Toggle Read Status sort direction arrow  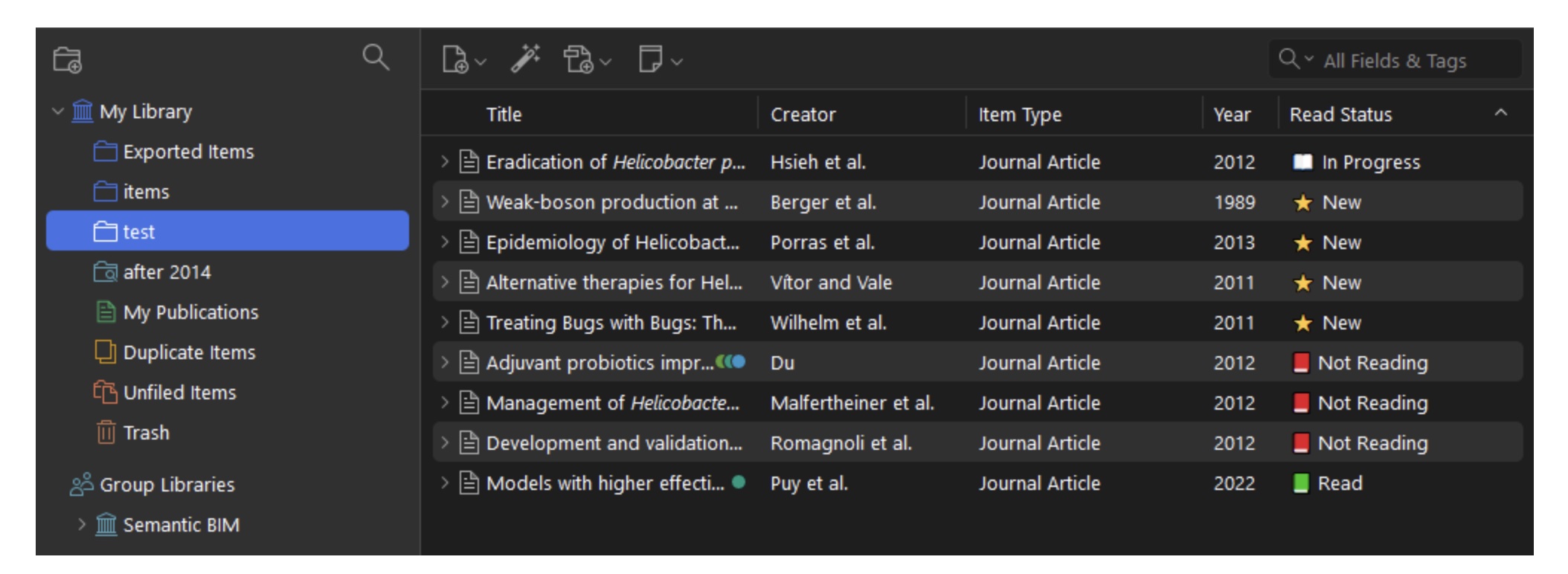1501,113
